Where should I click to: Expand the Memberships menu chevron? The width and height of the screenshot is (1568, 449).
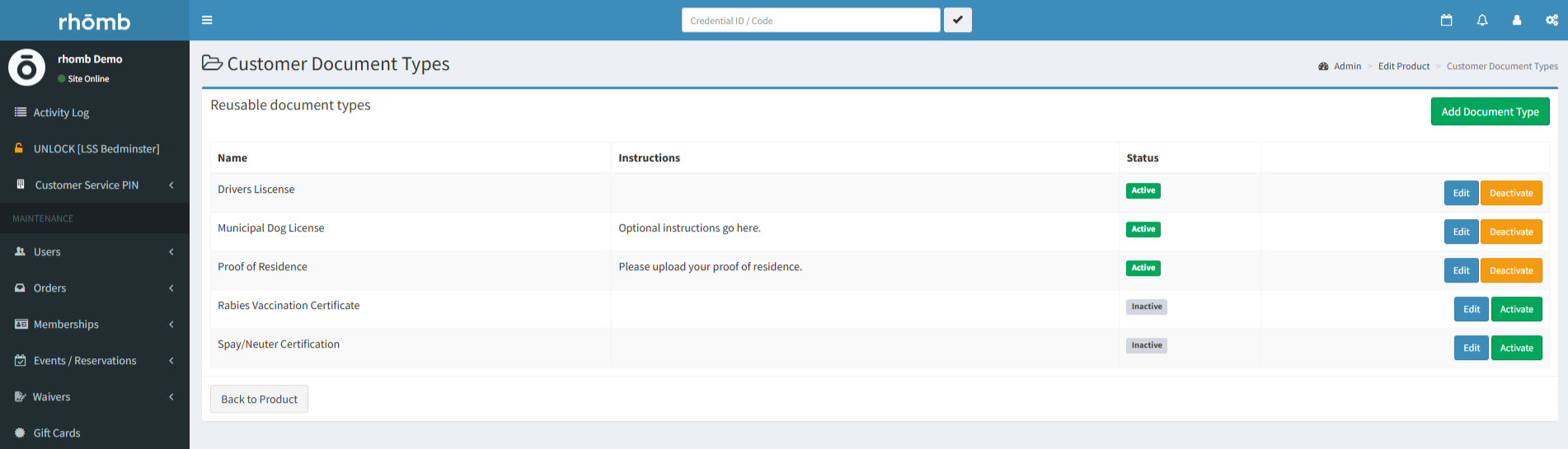[x=171, y=324]
